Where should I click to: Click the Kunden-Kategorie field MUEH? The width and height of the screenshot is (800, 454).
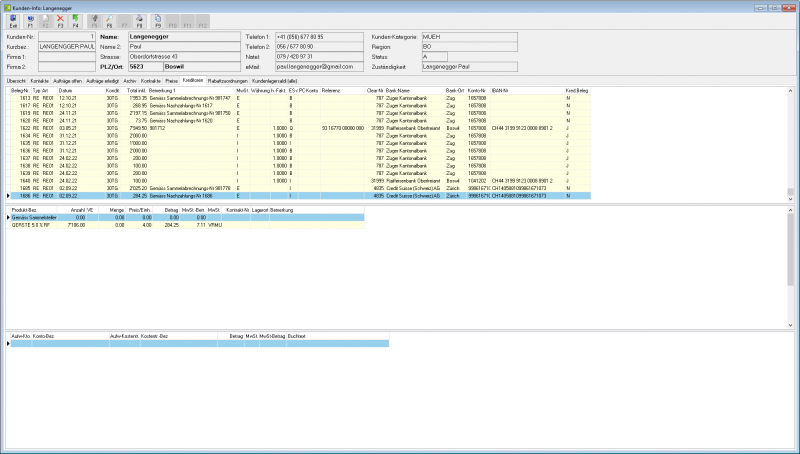click(469, 37)
